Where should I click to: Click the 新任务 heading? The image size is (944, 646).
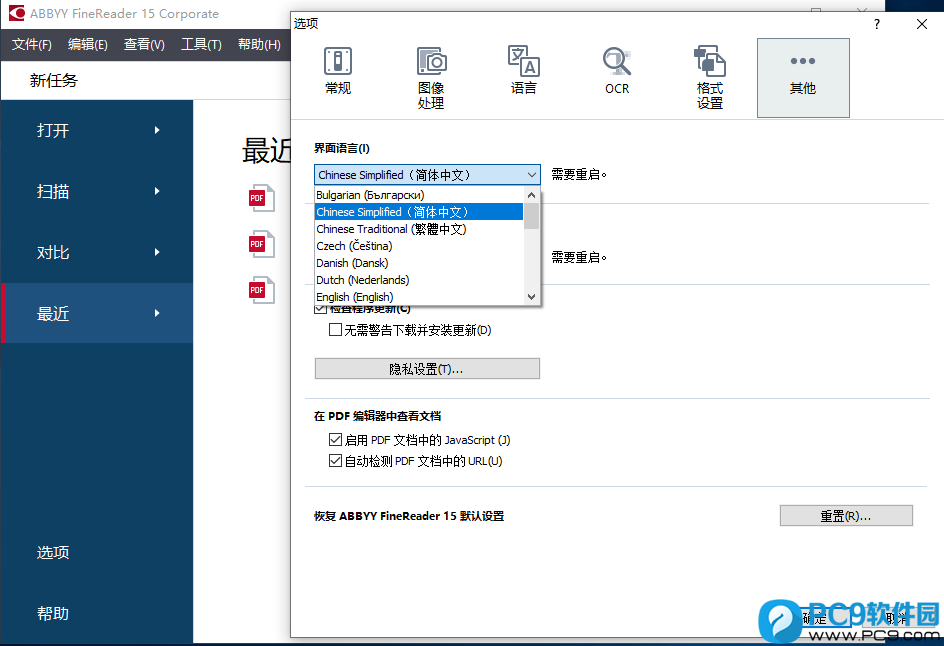(x=54, y=81)
